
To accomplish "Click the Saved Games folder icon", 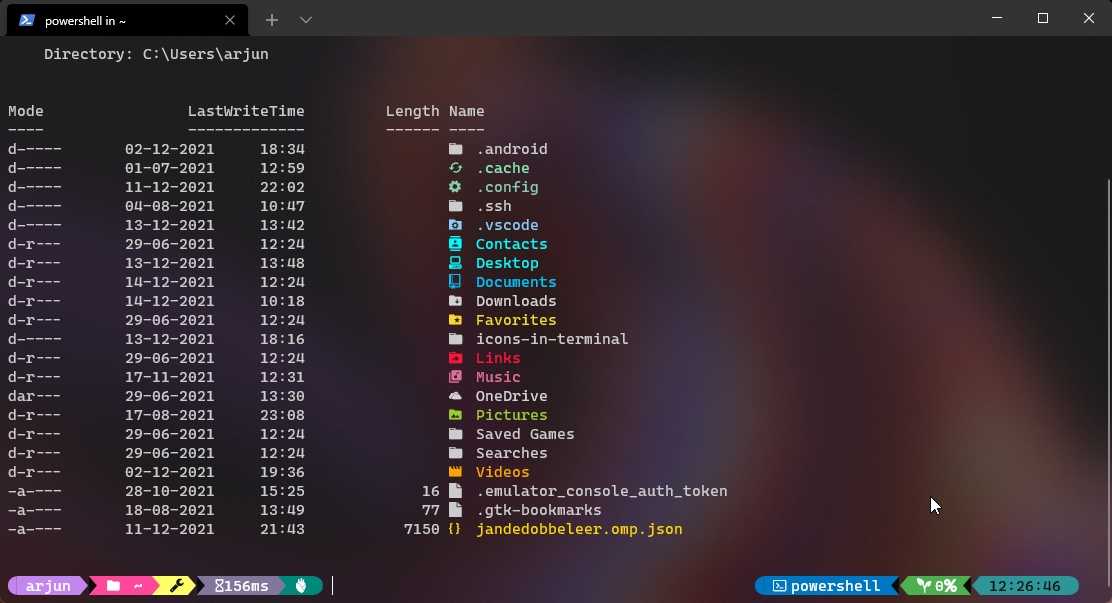I will point(455,434).
